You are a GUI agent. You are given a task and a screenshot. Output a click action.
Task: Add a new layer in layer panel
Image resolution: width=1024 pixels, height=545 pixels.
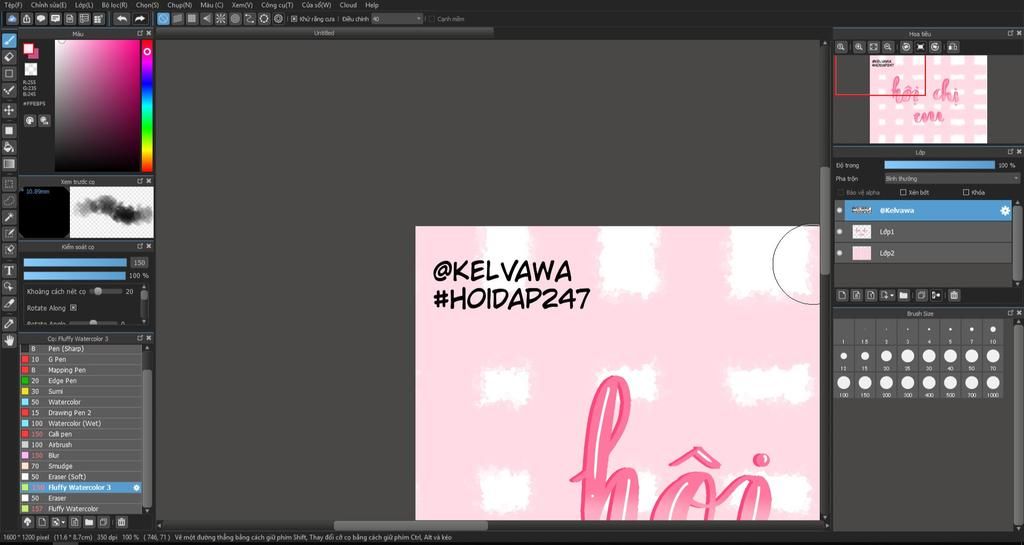coord(842,296)
